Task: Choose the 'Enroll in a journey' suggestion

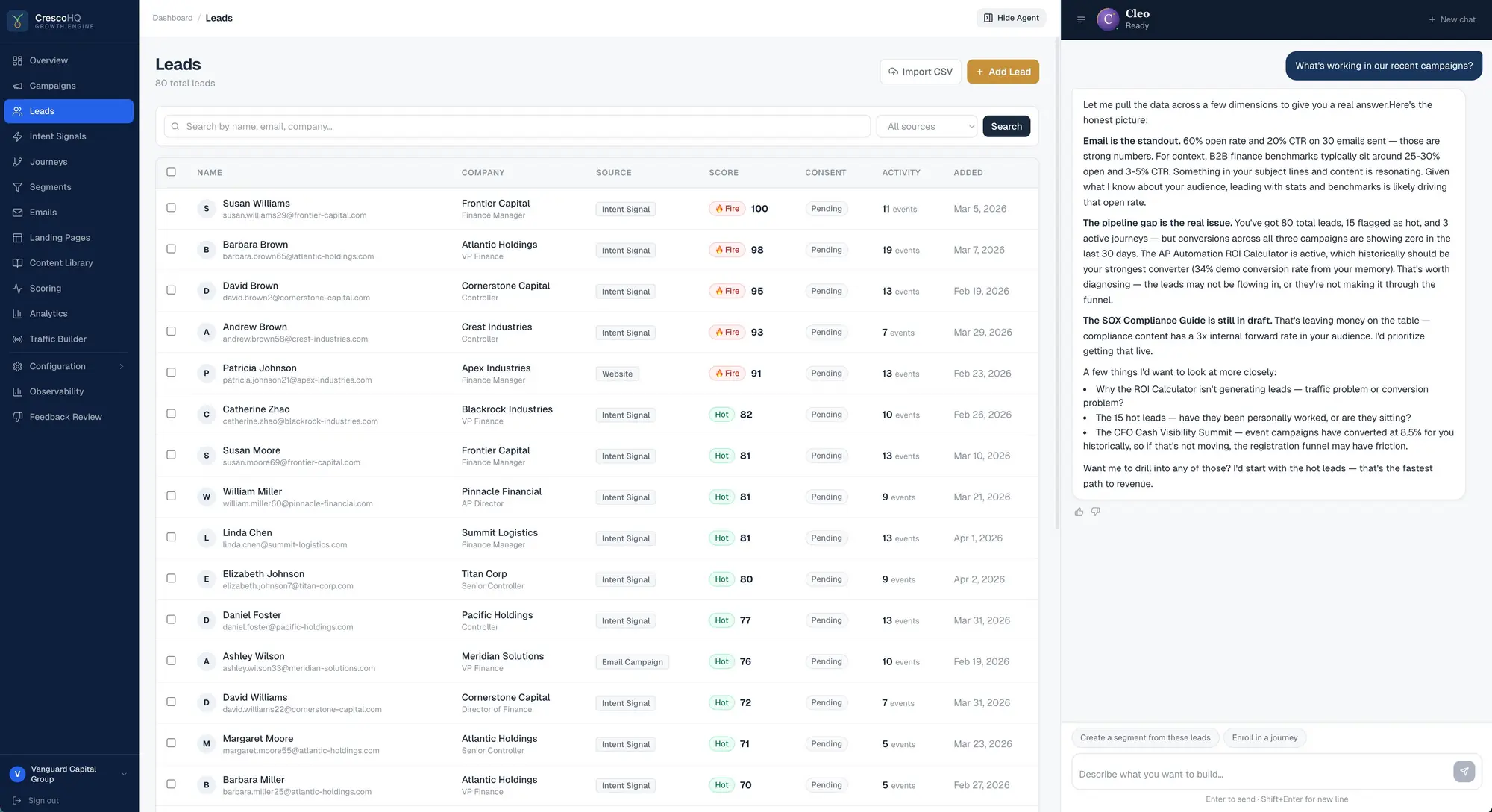Action: (x=1264, y=738)
